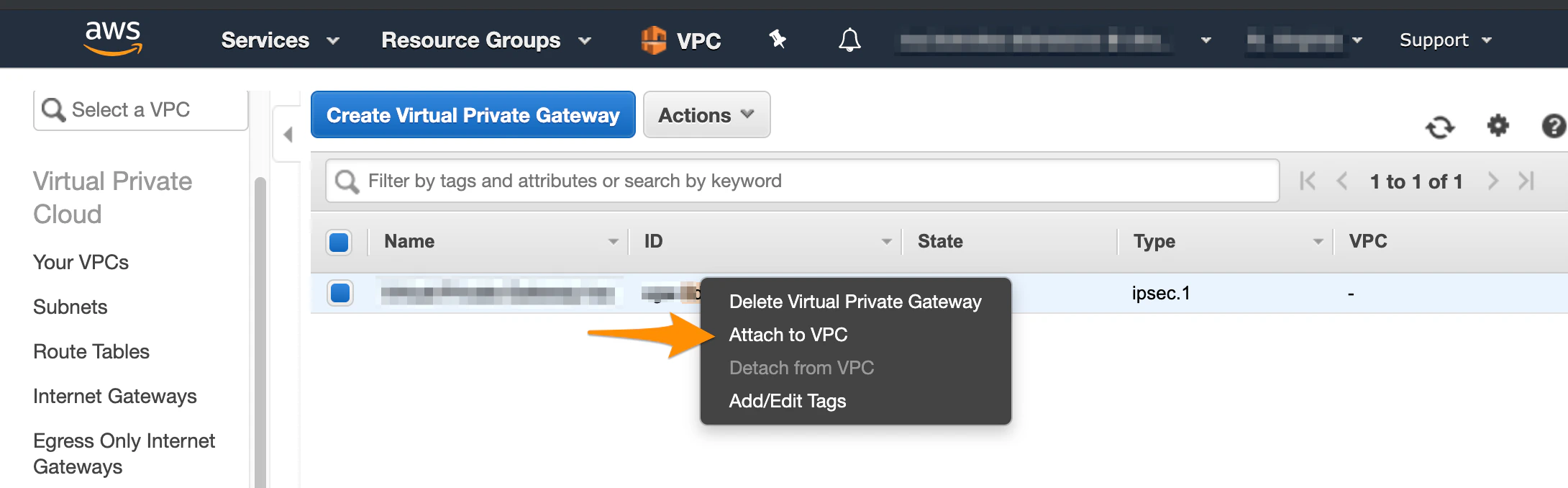Open the Name column sort dropdown

tap(613, 241)
